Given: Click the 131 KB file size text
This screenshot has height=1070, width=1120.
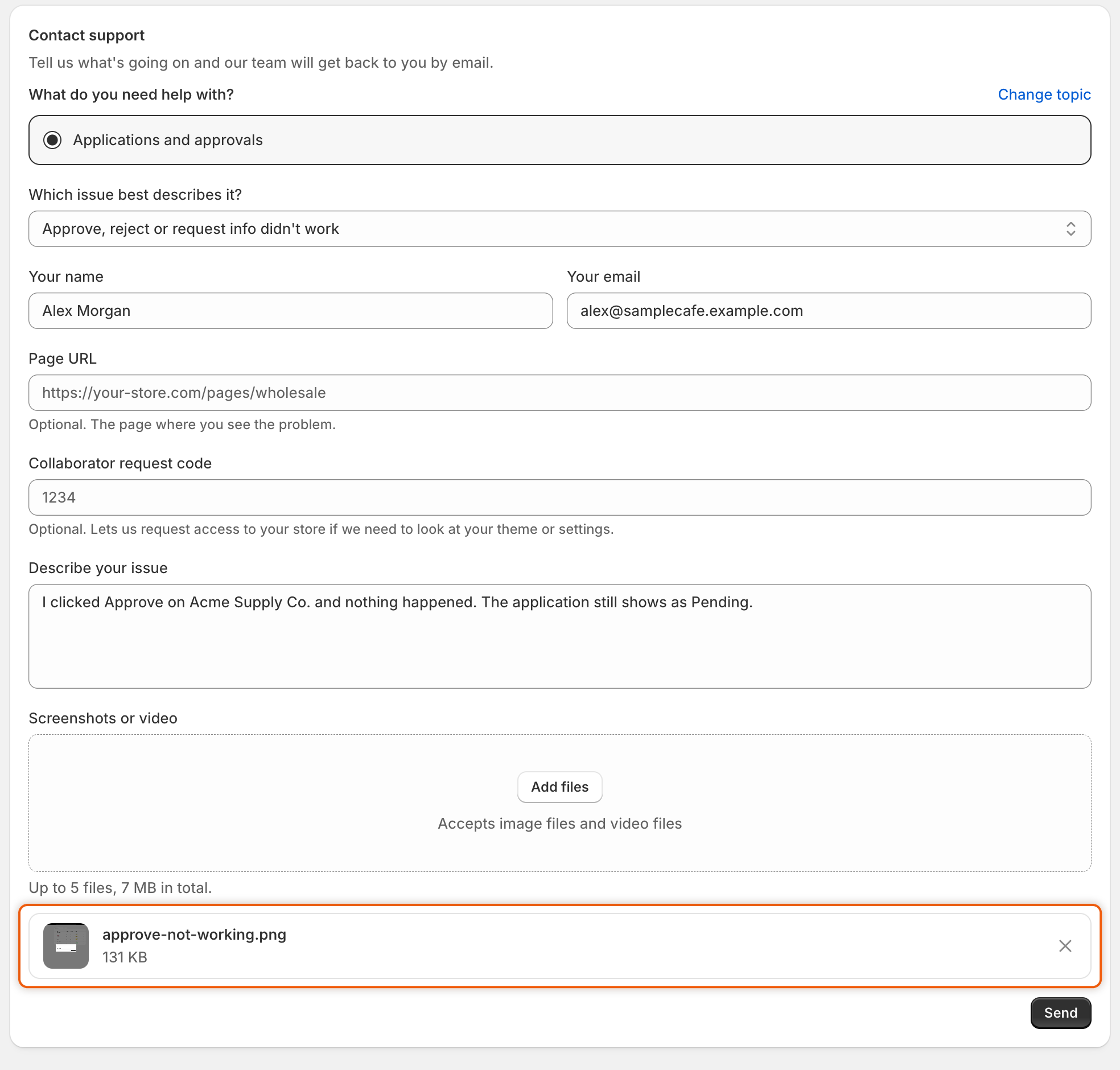Looking at the screenshot, I should pyautogui.click(x=125, y=957).
